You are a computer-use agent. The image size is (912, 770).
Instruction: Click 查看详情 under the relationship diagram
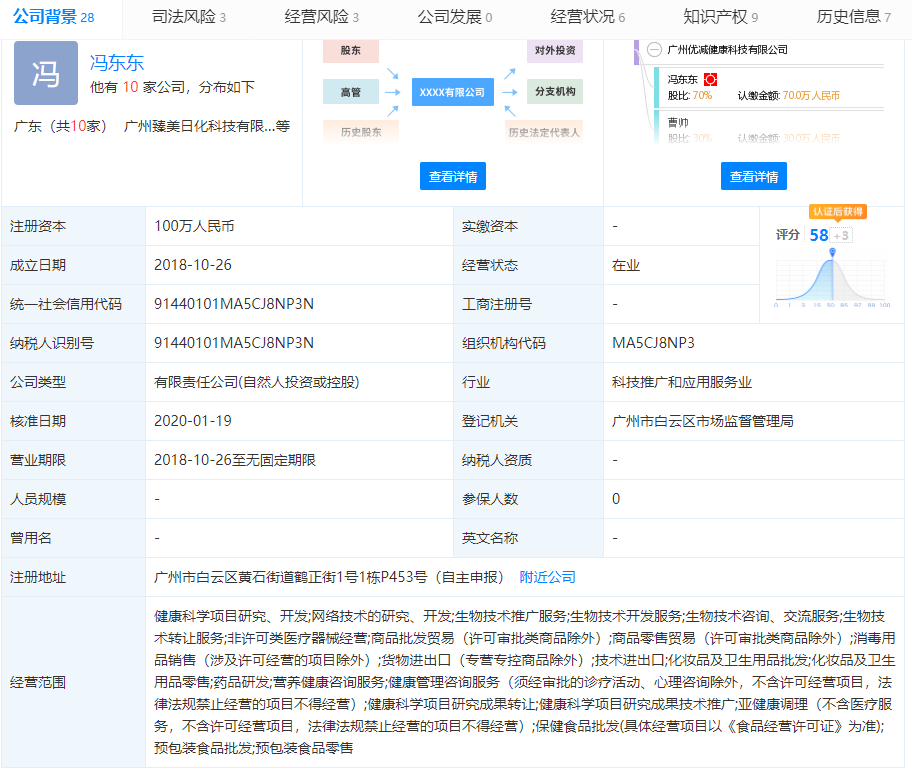pyautogui.click(x=452, y=176)
